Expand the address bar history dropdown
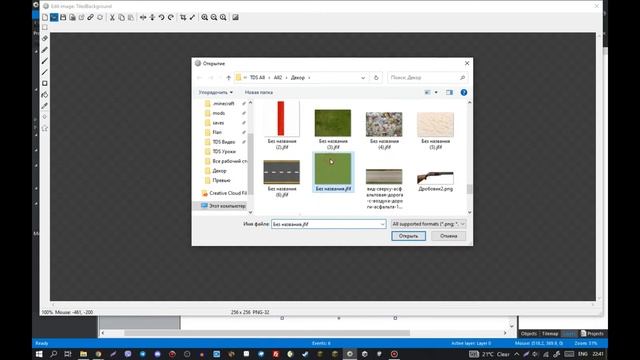640x360 pixels. 363,78
